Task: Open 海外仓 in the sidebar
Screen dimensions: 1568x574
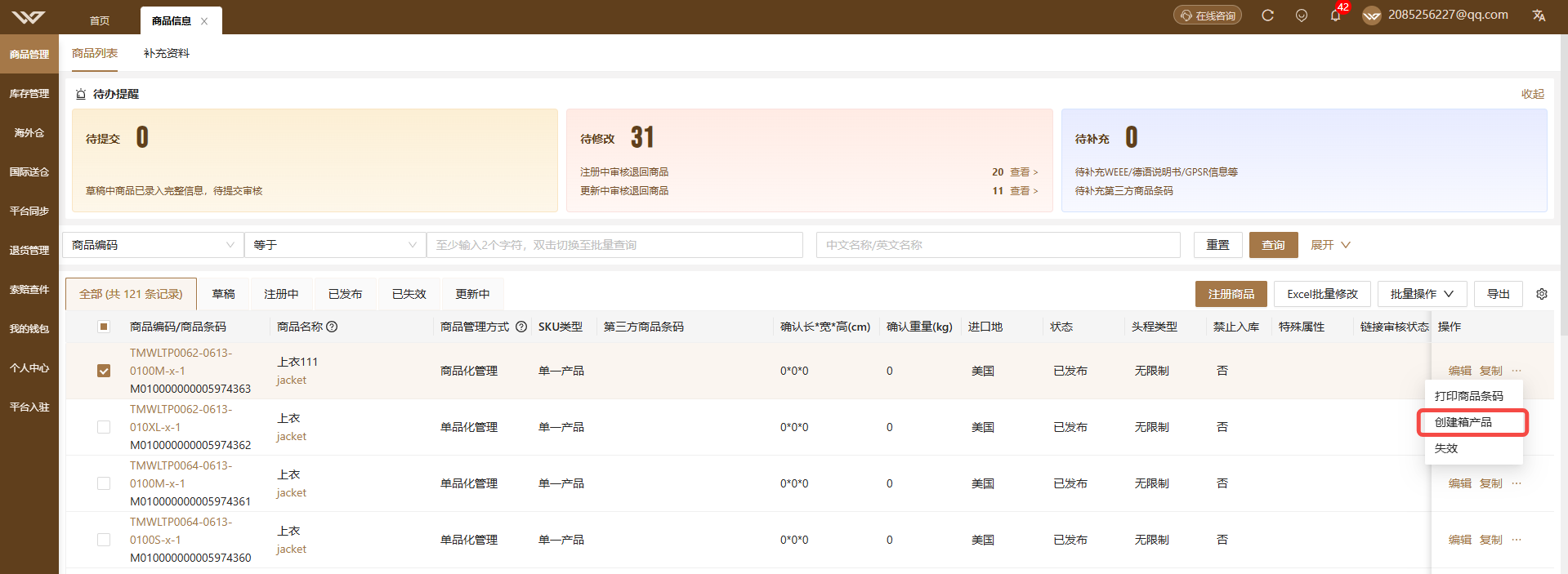Action: coord(29,133)
